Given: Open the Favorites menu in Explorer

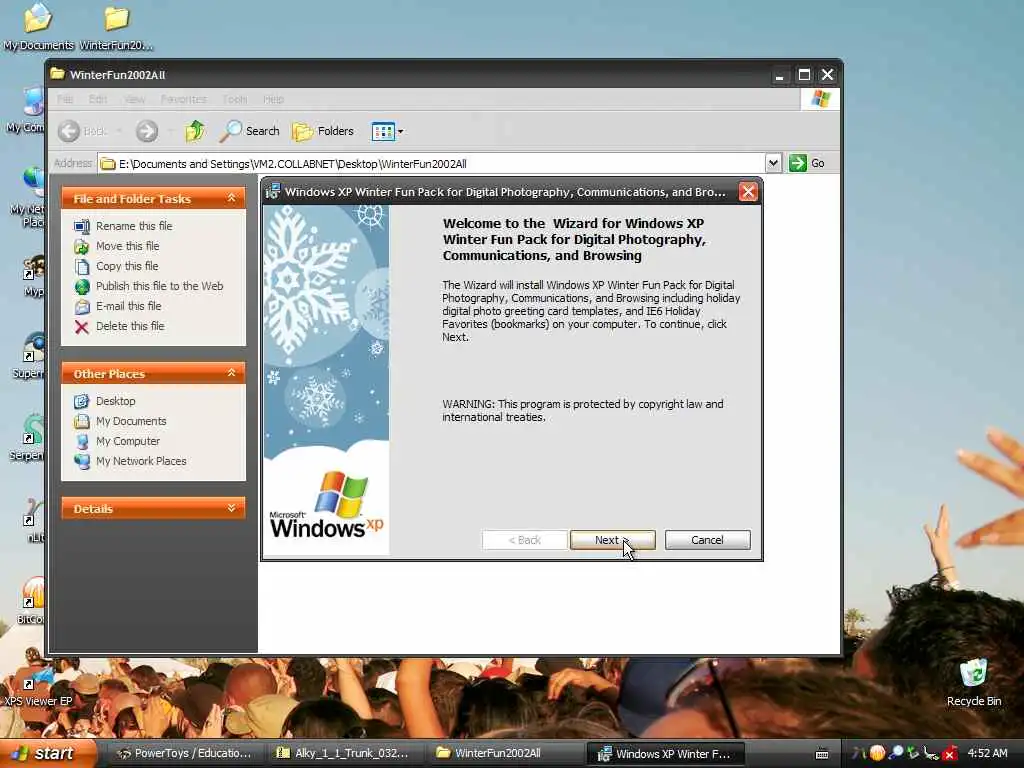Looking at the screenshot, I should coord(184,99).
